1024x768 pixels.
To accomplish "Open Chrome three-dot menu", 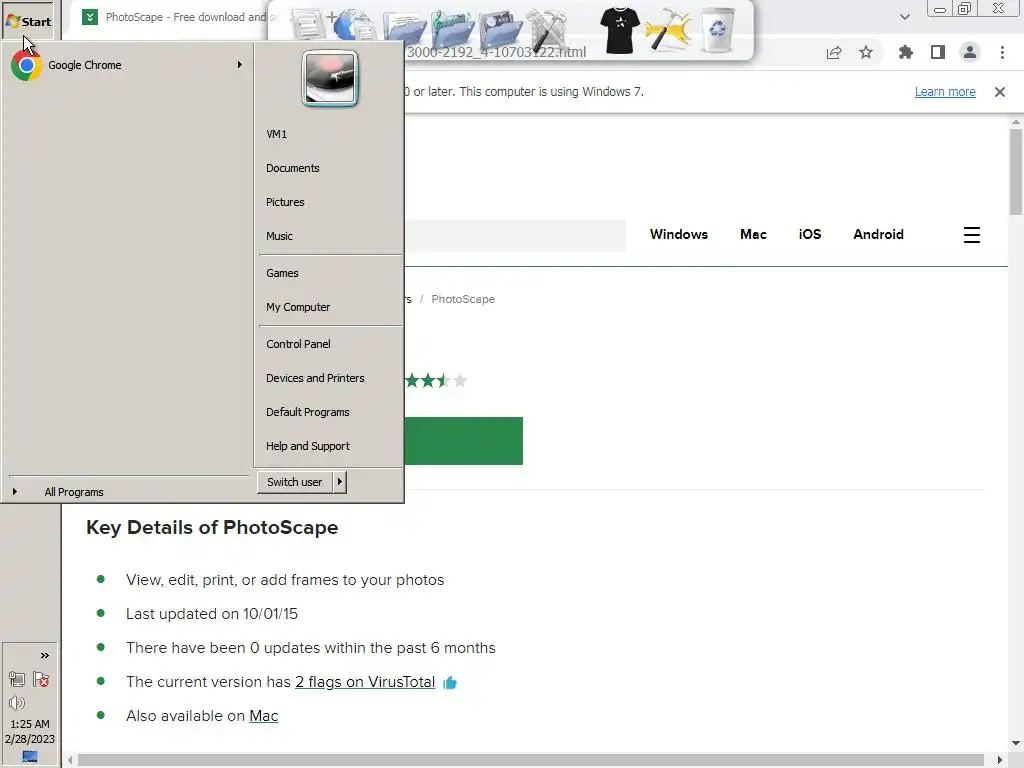I will coord(1002,52).
